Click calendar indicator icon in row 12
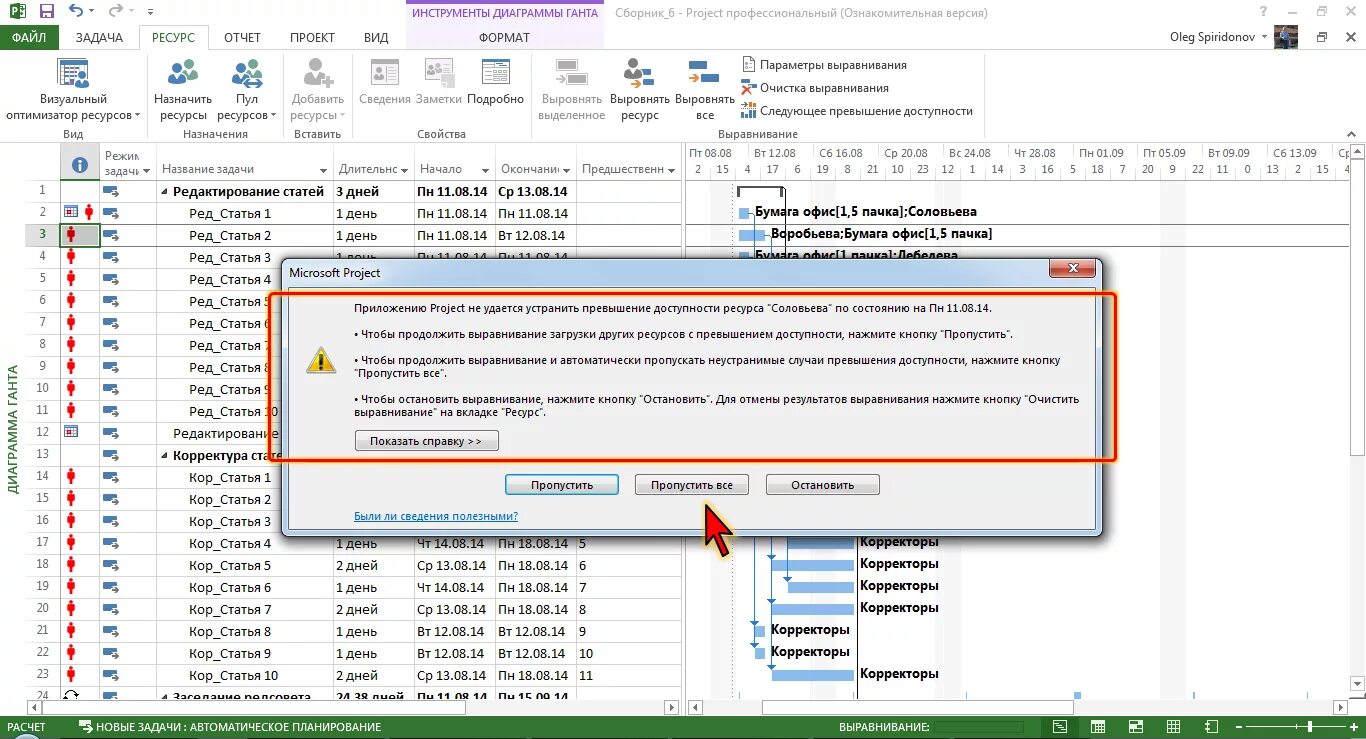This screenshot has width=1366, height=739. pos(71,431)
